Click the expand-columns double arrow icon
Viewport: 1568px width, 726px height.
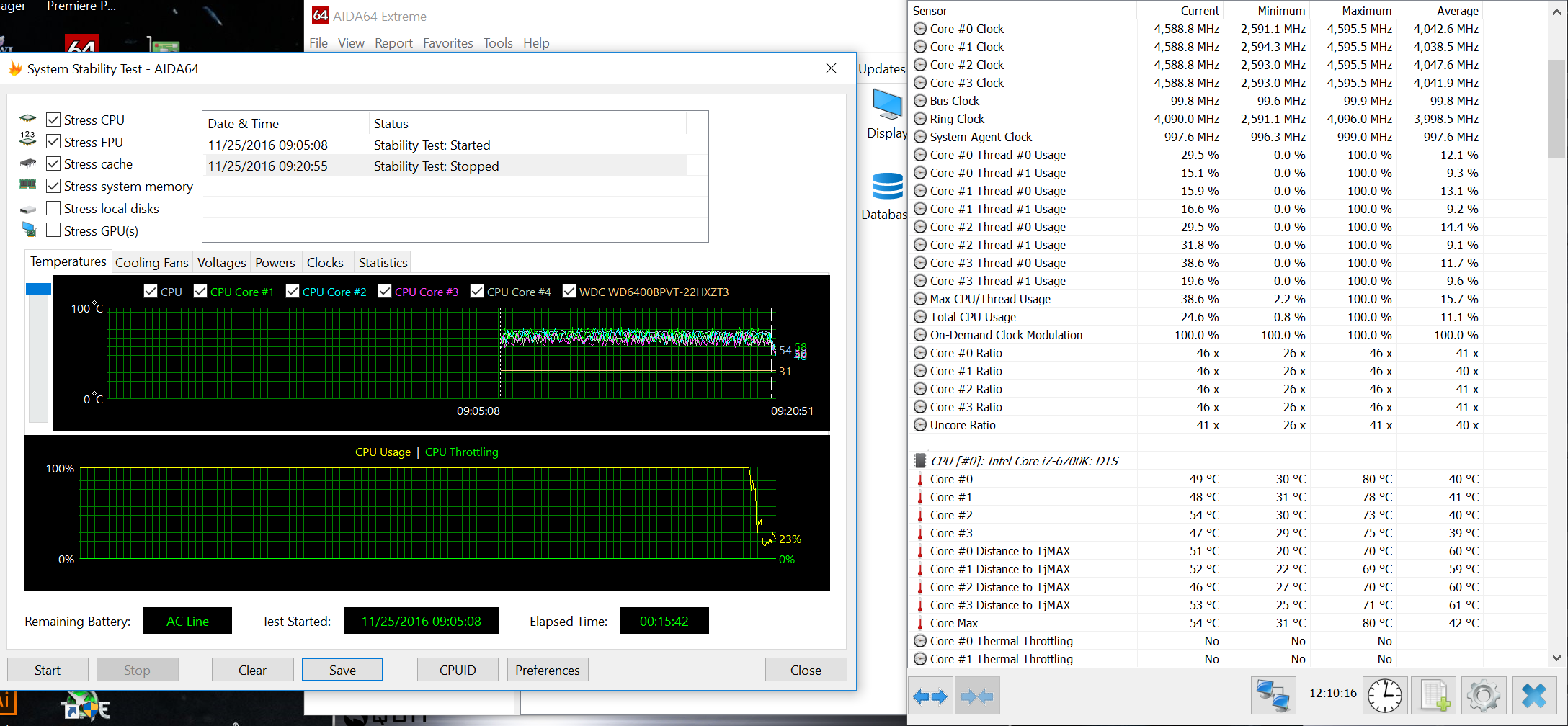click(930, 696)
